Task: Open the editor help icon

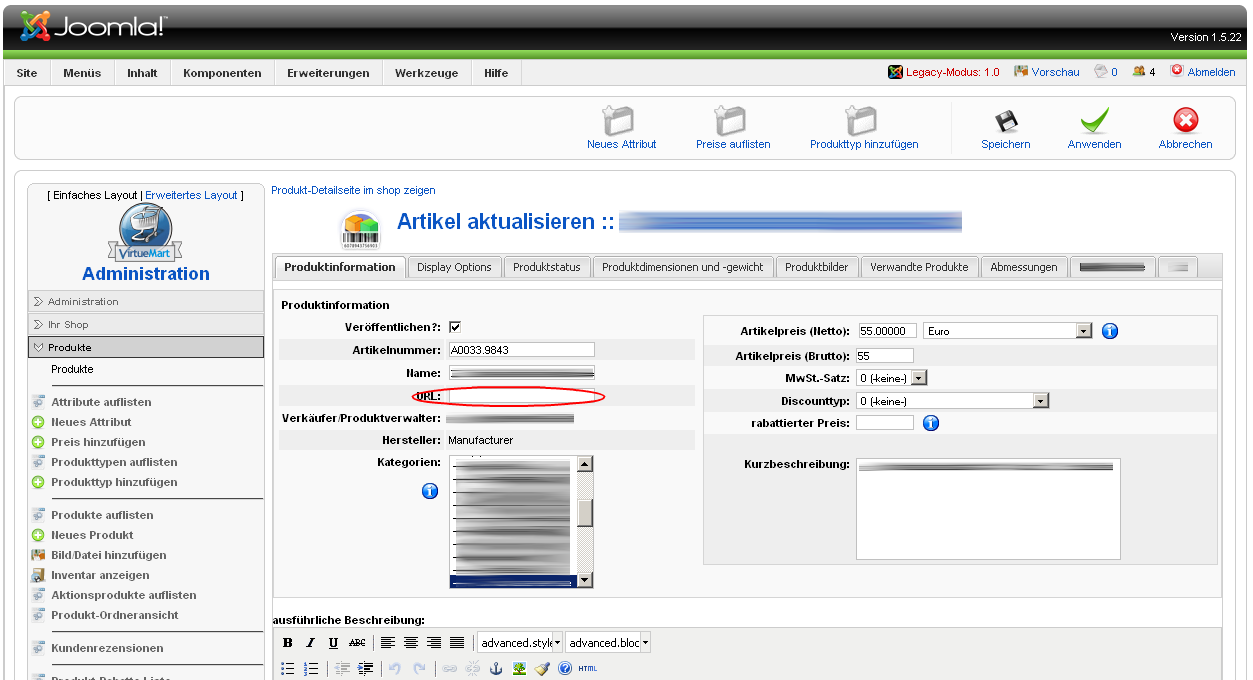Action: (x=565, y=668)
